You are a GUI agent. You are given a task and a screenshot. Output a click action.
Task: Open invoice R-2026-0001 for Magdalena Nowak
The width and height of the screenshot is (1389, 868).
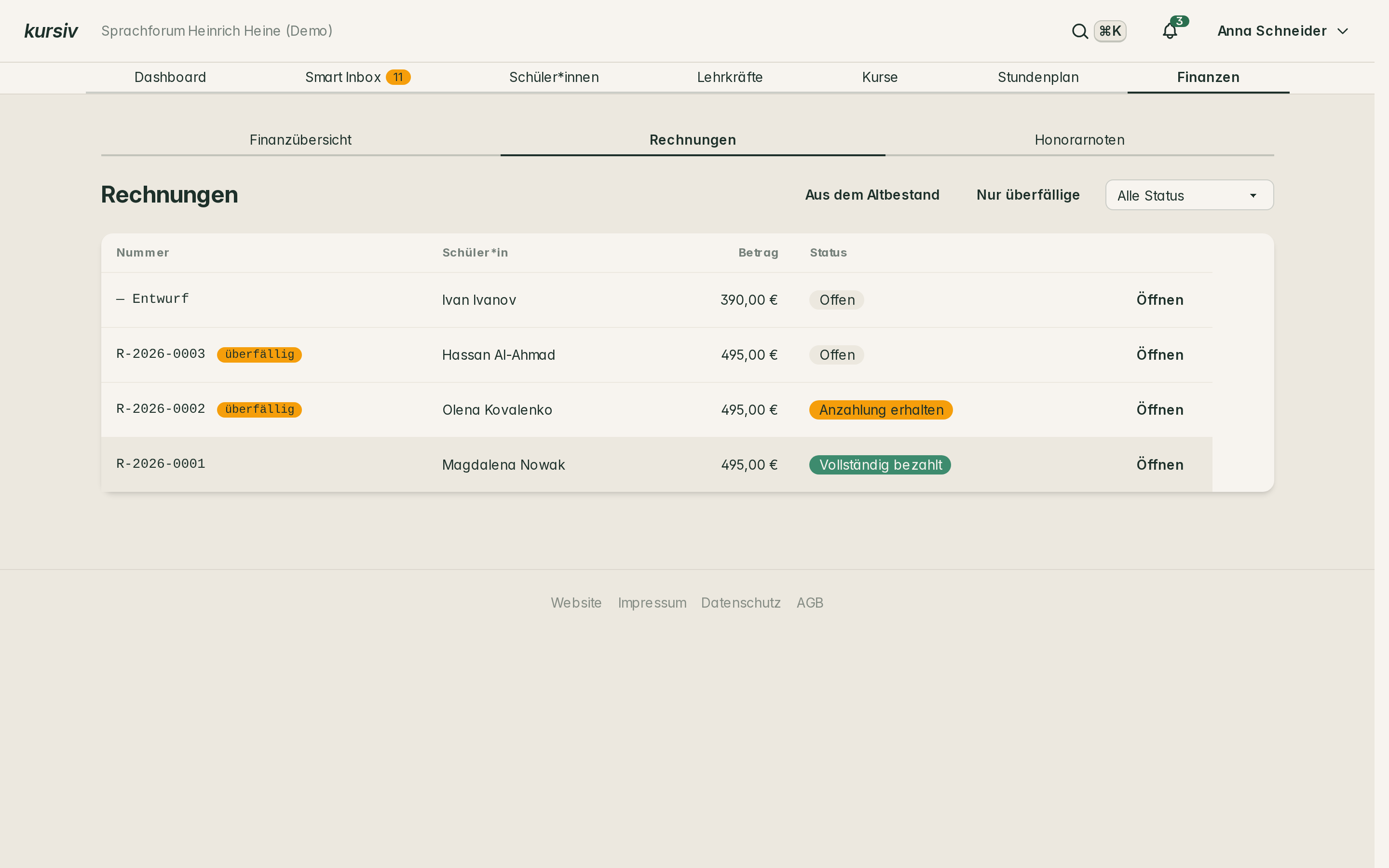[x=1159, y=465]
